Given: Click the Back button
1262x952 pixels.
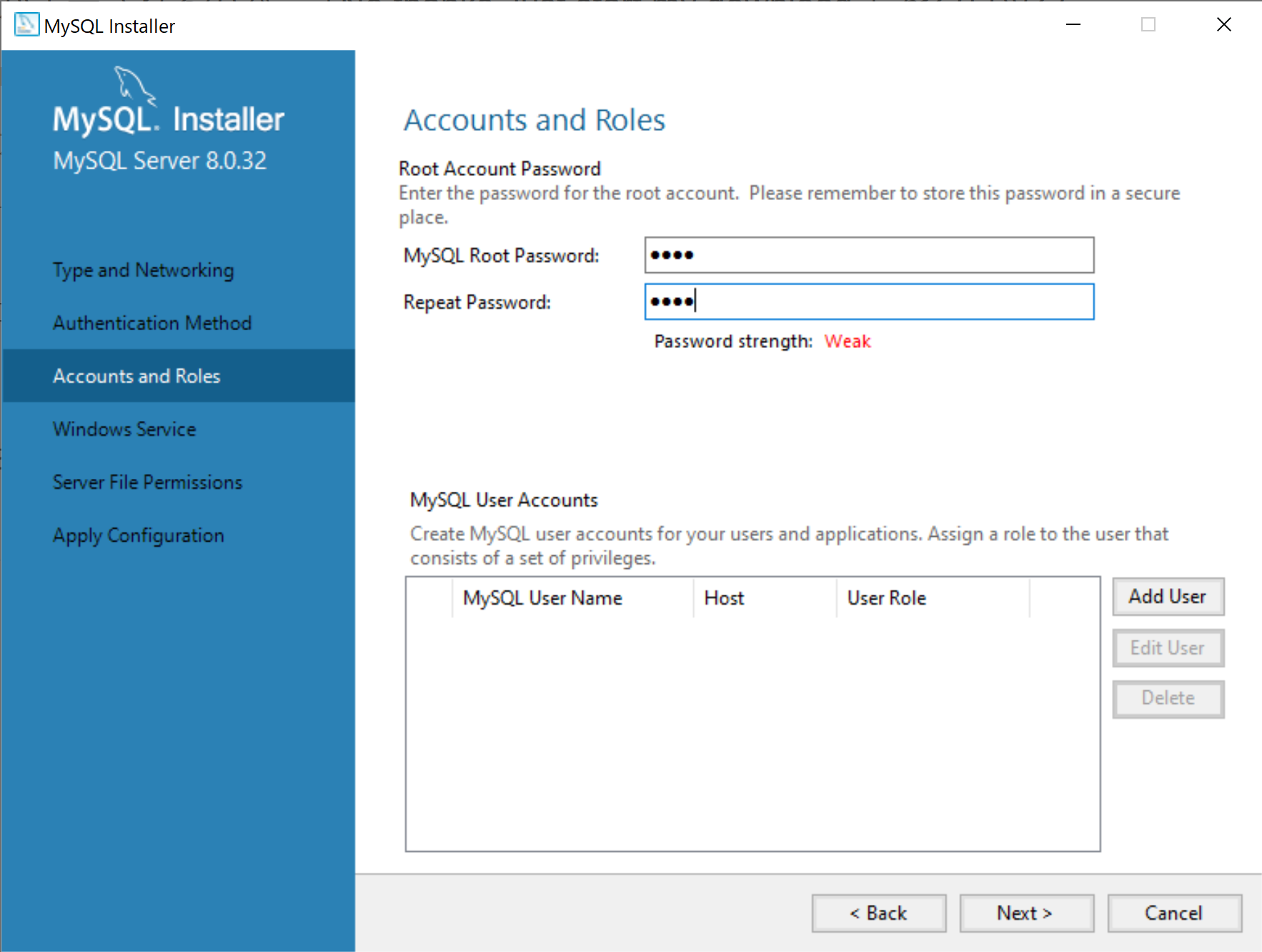Looking at the screenshot, I should pos(878,913).
